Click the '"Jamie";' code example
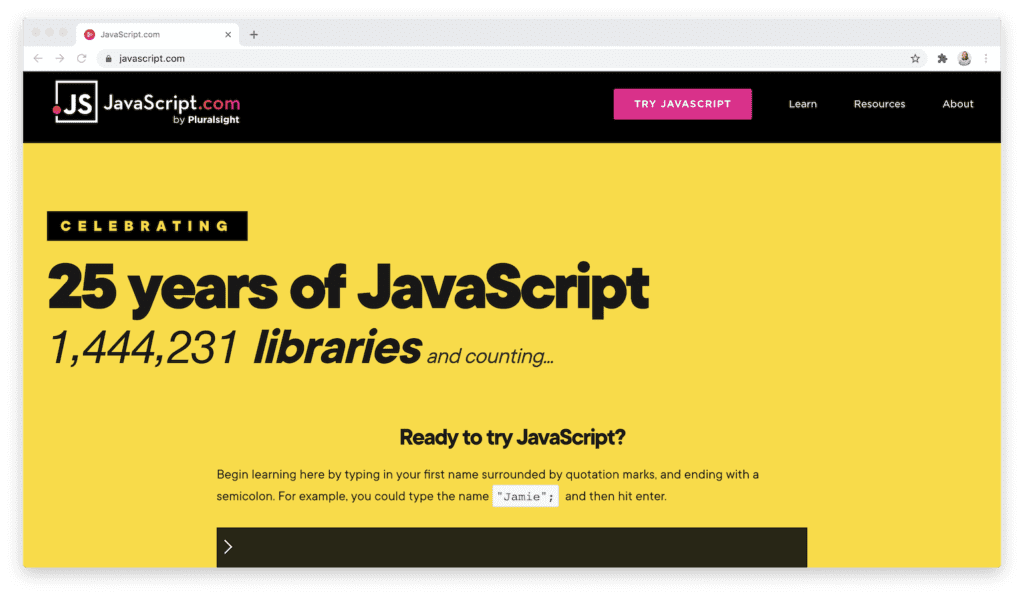This screenshot has width=1024, height=596. [526, 497]
